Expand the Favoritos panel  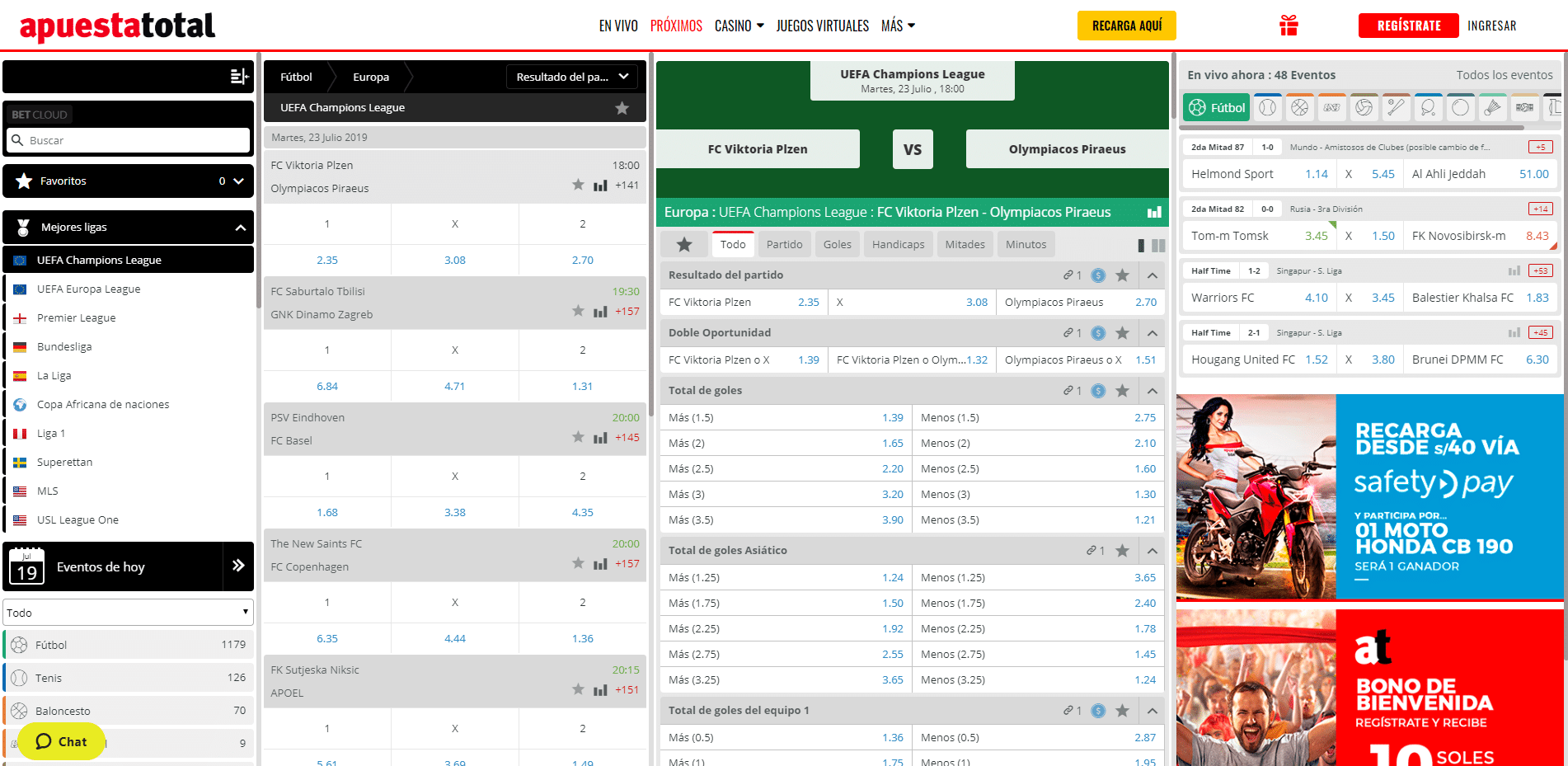(x=239, y=181)
